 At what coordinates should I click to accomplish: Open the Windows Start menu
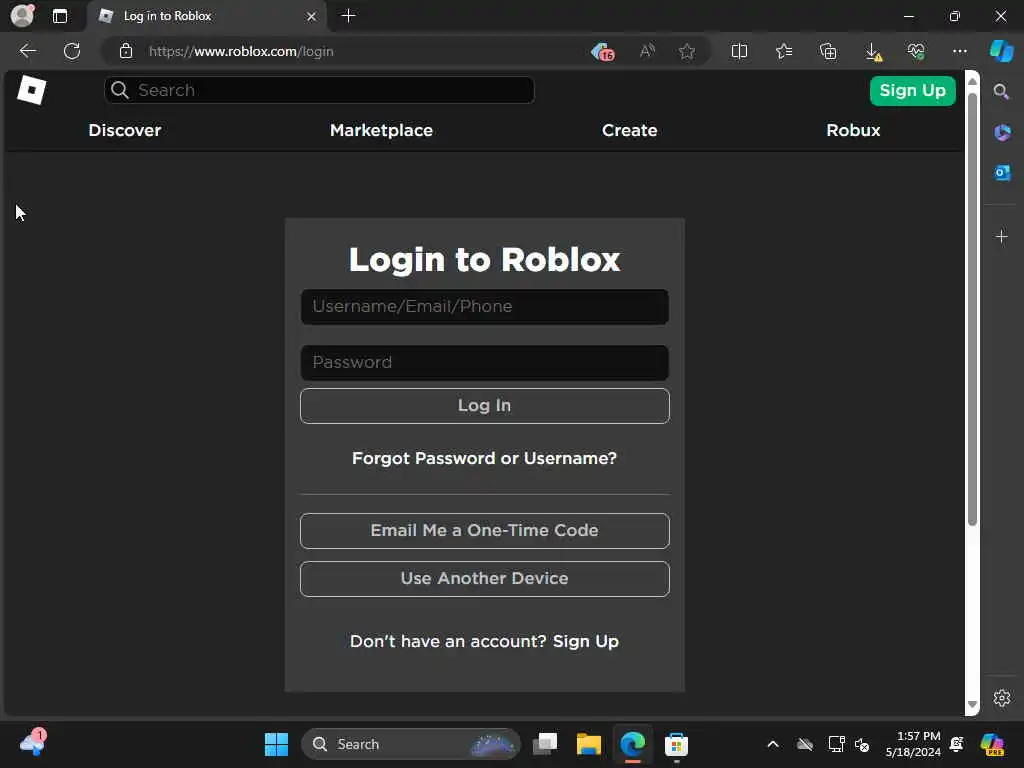pyautogui.click(x=276, y=744)
